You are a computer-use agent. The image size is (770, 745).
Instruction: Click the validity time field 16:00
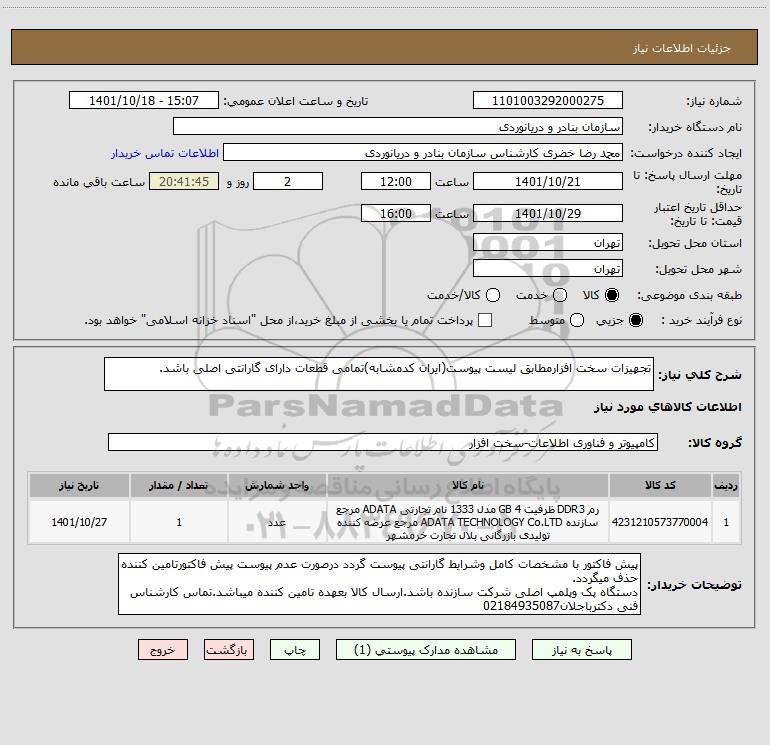396,214
